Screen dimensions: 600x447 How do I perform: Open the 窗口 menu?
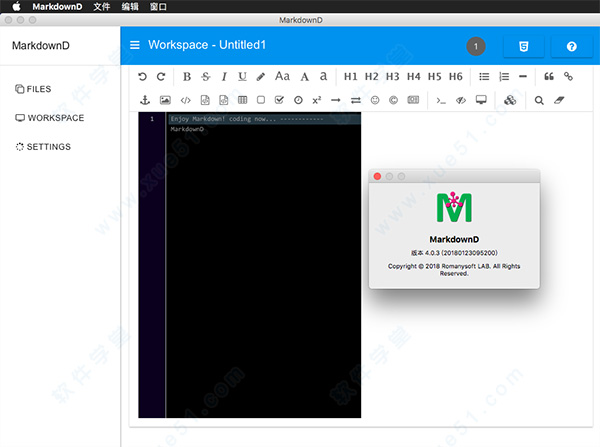[158, 7]
